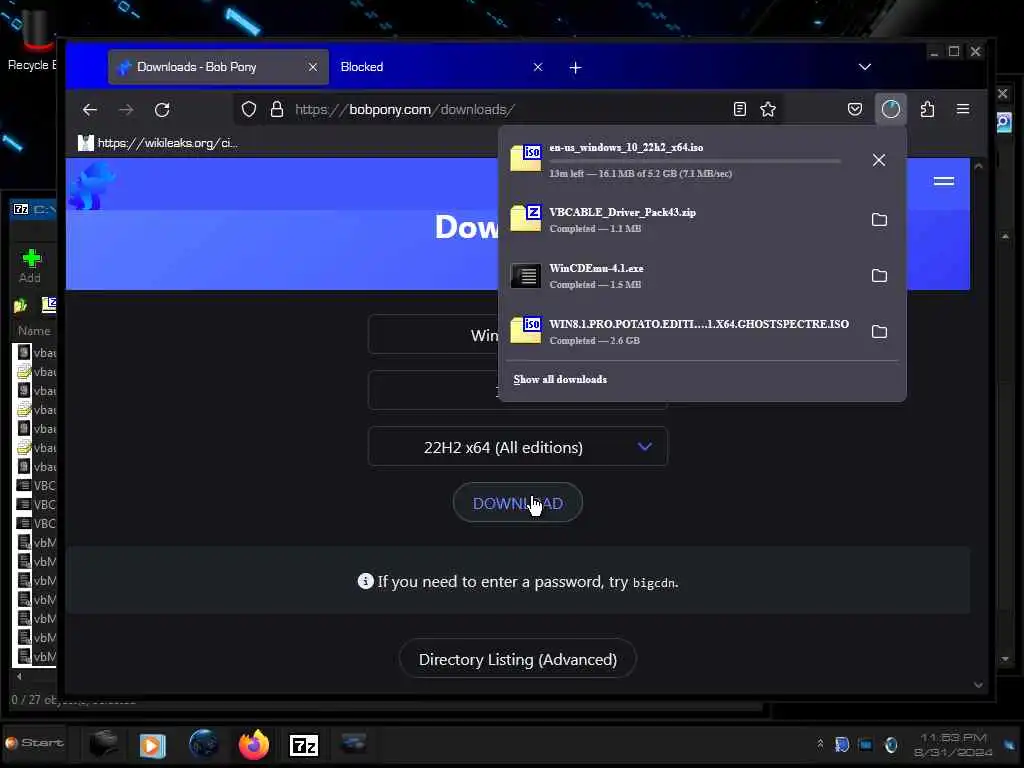Open the 22H2 x64 (All editions) dropdown

pos(518,447)
